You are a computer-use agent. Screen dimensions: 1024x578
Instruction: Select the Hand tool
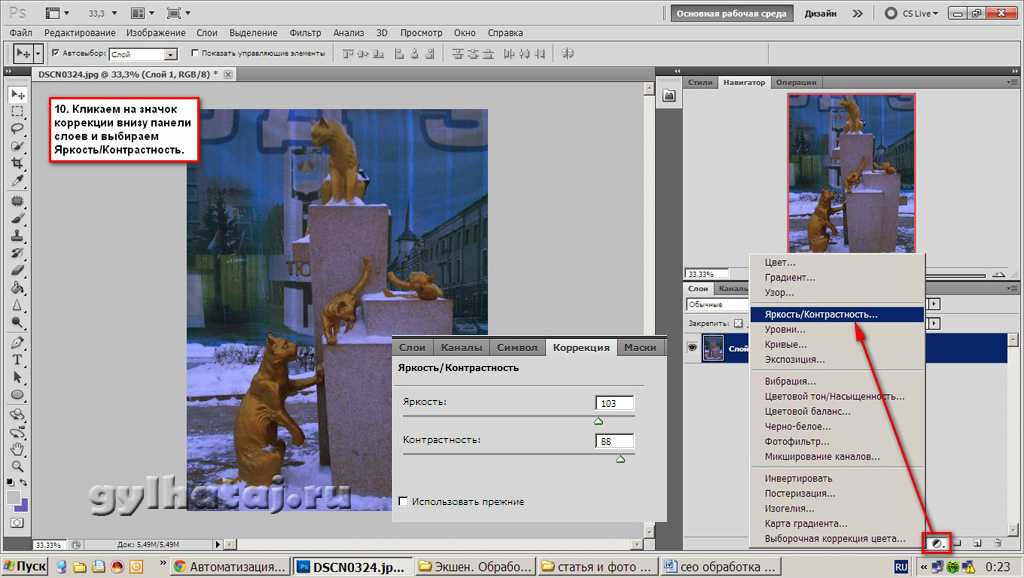(17, 448)
